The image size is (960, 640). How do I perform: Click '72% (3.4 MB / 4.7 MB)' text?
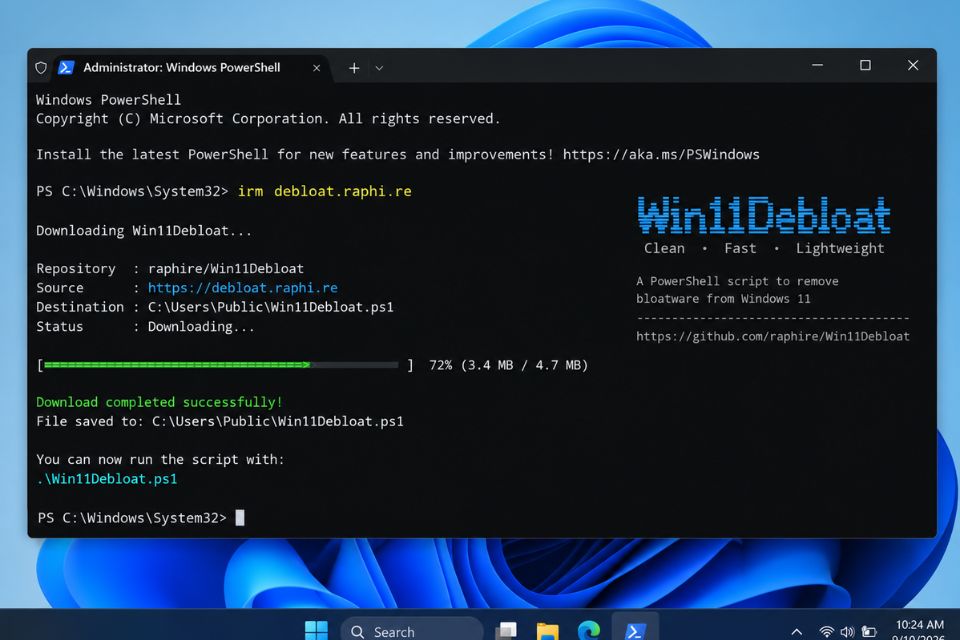pos(508,365)
